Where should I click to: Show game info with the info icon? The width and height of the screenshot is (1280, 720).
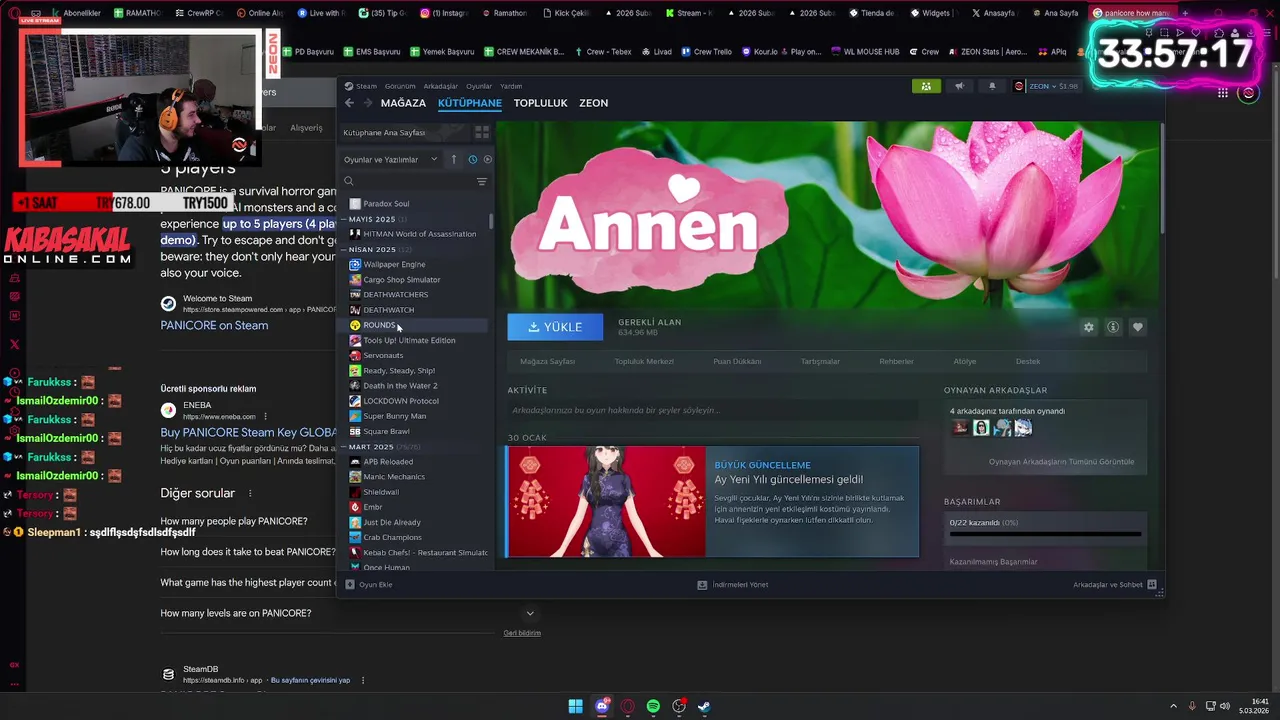[1113, 327]
